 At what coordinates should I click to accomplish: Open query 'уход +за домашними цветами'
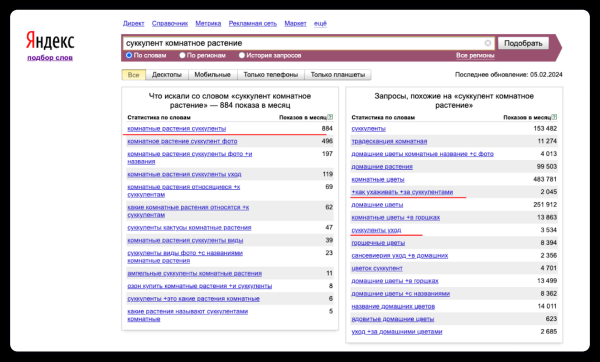(397, 331)
